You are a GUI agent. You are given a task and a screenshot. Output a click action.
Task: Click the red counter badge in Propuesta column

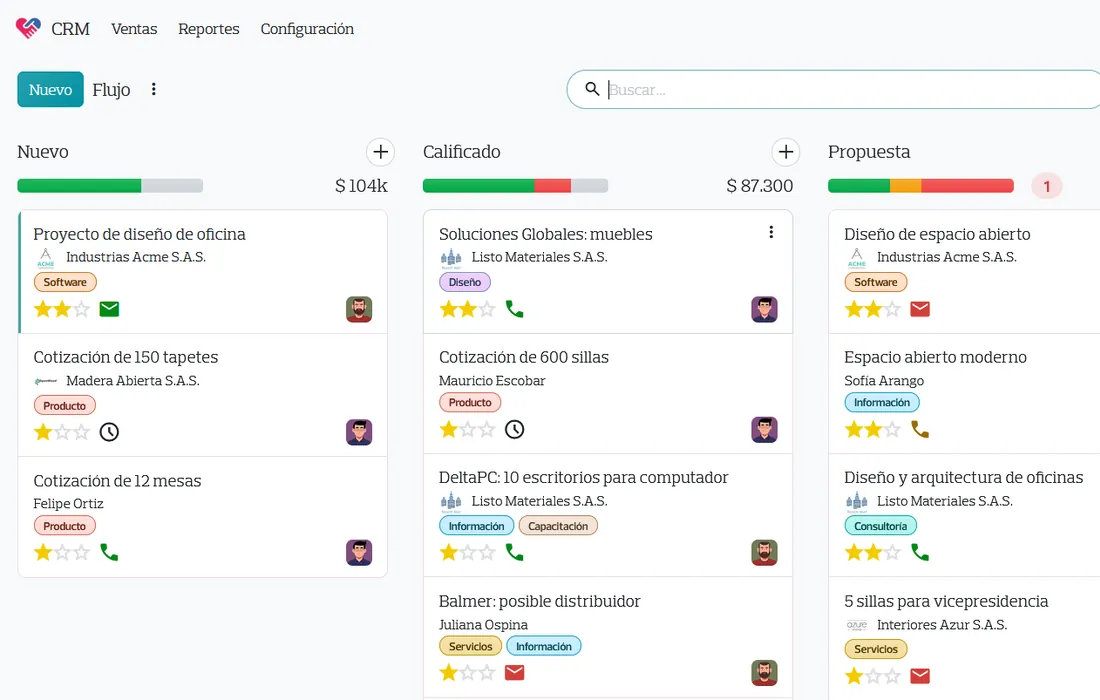click(1047, 187)
